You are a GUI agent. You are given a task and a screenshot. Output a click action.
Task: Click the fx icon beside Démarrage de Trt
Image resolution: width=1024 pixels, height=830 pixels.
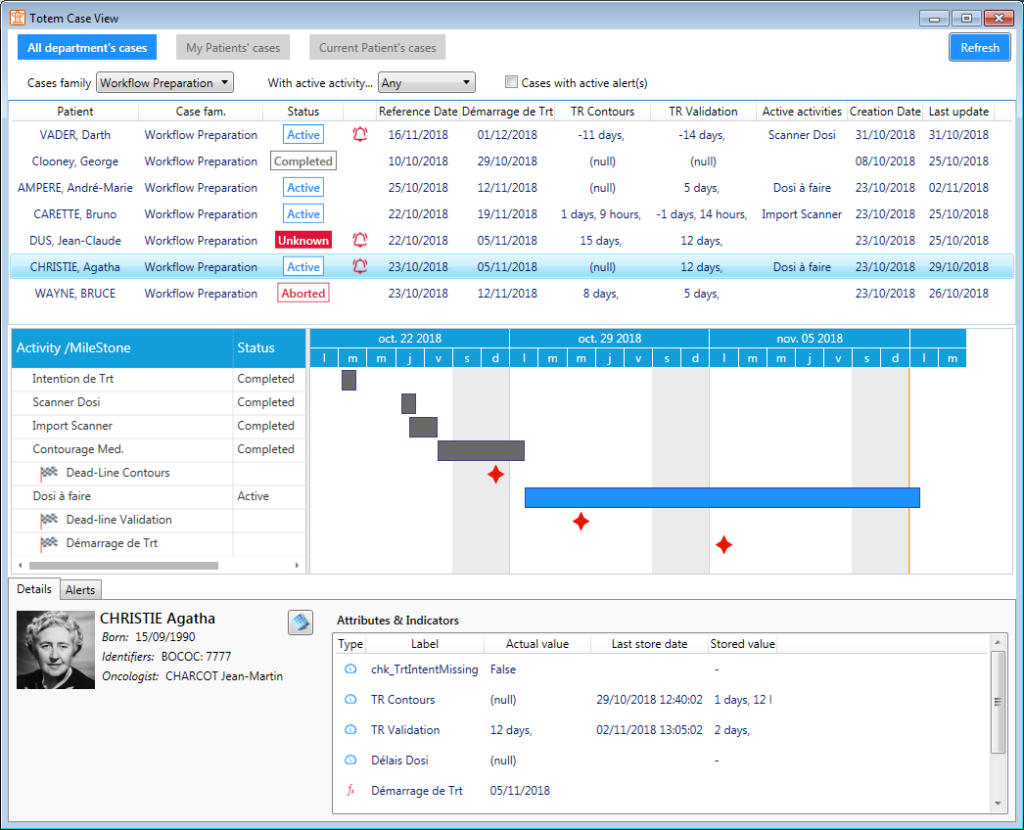pos(351,791)
